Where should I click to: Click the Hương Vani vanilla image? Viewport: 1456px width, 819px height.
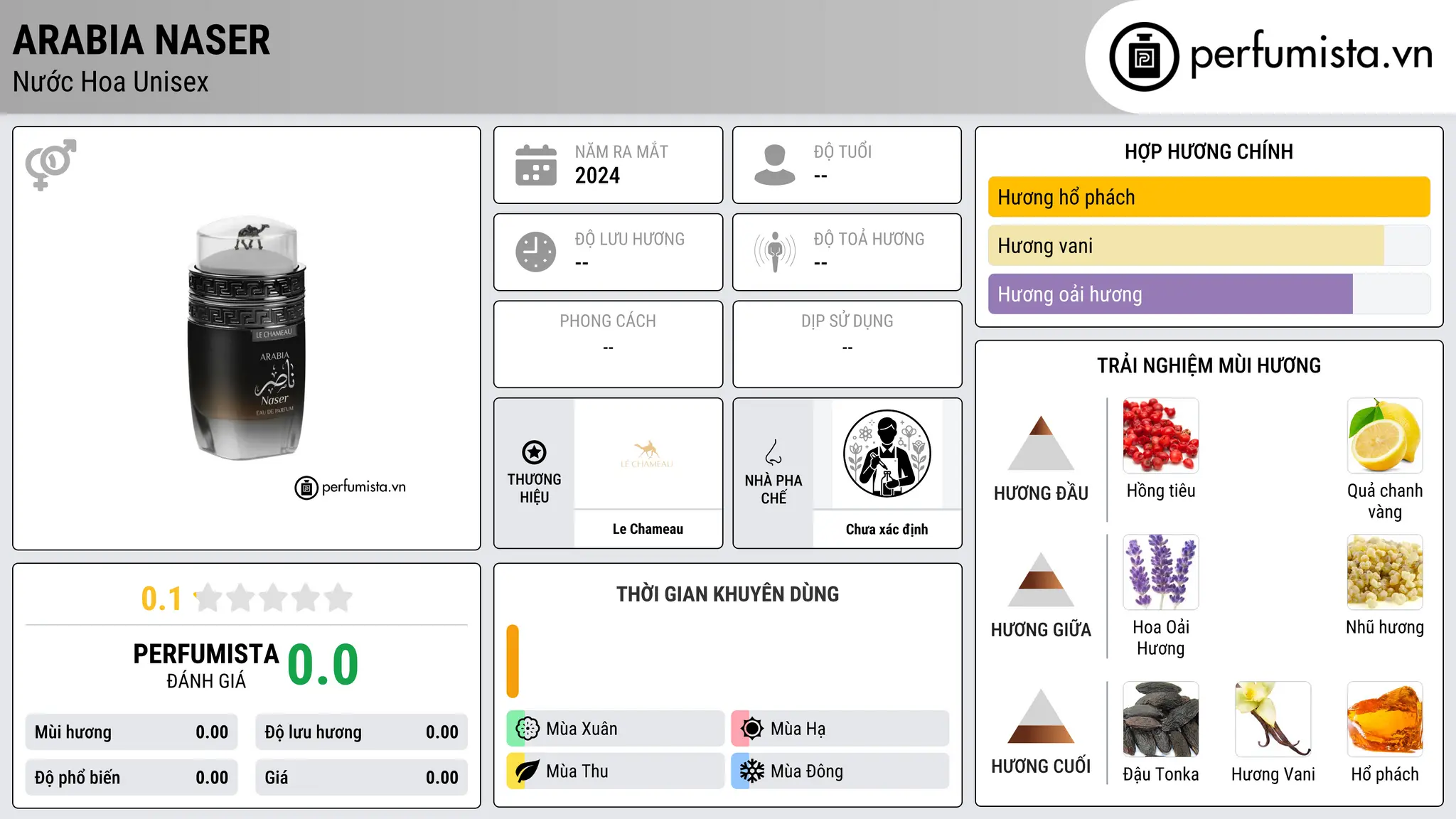click(x=1273, y=719)
